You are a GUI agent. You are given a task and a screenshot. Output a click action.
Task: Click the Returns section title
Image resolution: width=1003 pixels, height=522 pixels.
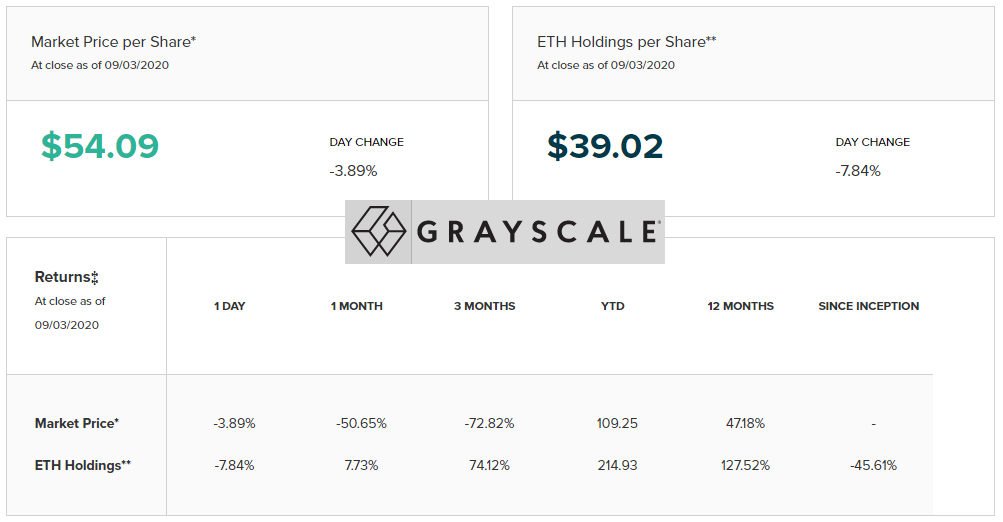point(66,277)
